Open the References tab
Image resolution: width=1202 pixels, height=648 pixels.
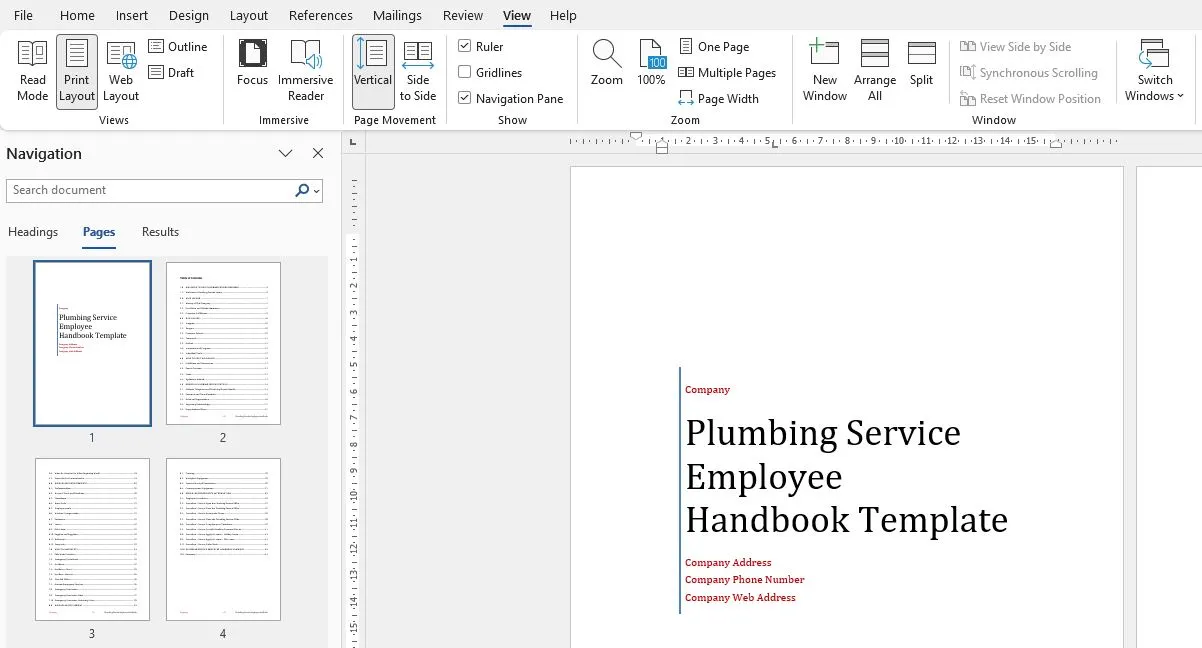tap(321, 15)
